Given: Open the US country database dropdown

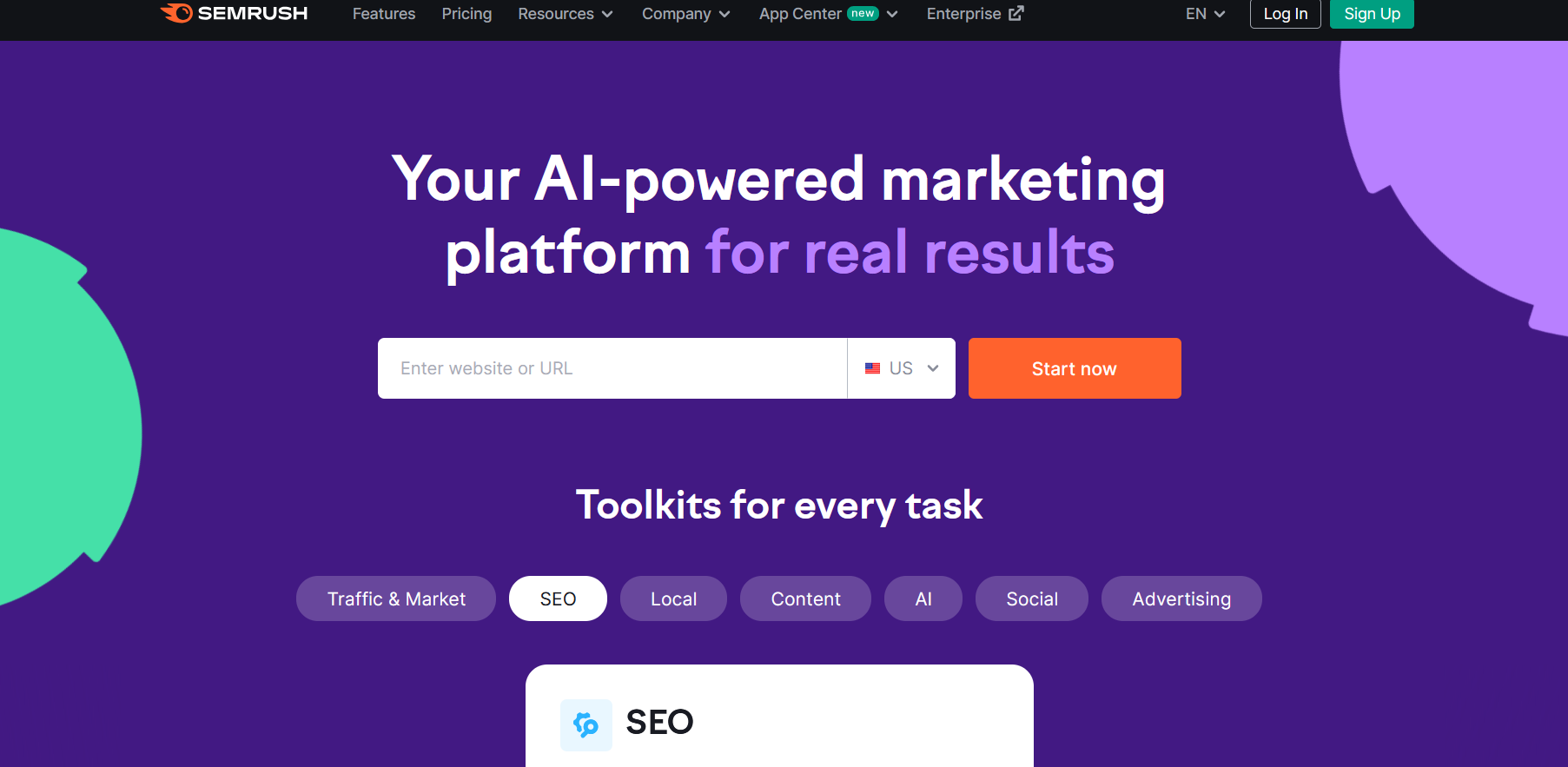Looking at the screenshot, I should tap(902, 368).
